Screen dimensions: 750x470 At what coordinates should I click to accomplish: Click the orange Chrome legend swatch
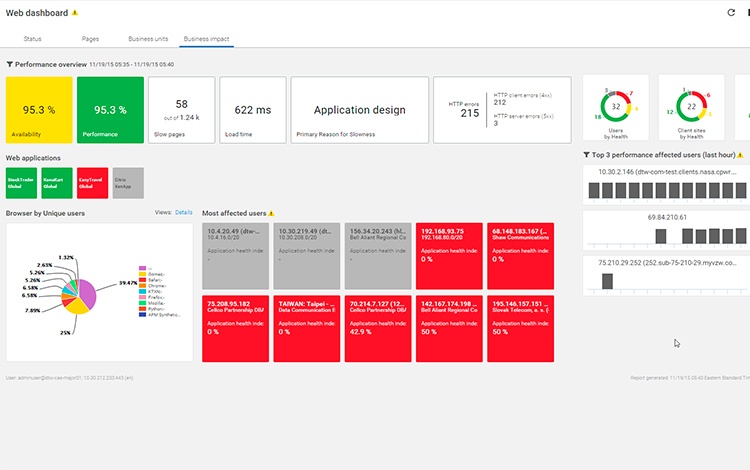pos(142,285)
